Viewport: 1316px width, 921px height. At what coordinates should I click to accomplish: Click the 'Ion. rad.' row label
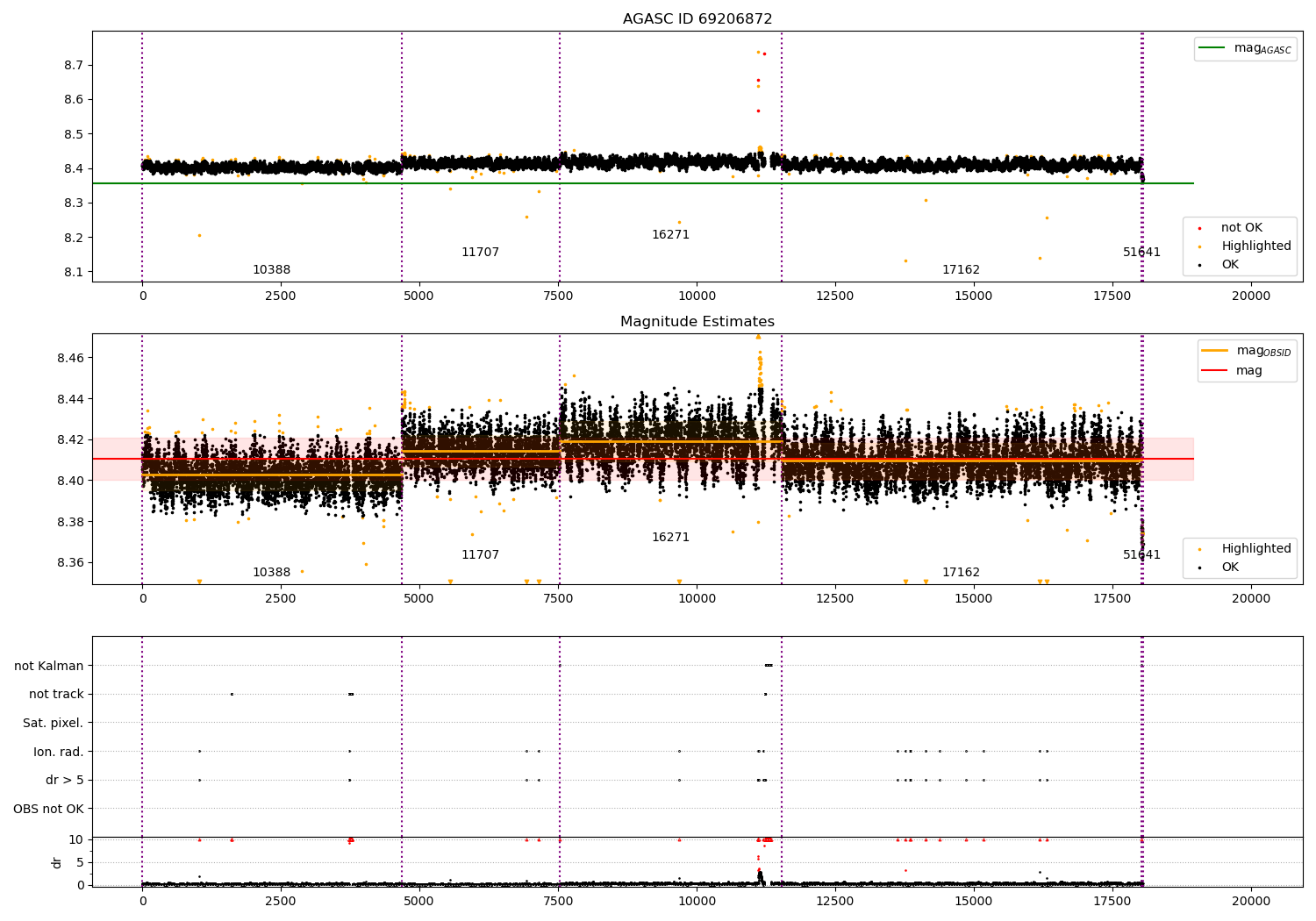point(59,752)
